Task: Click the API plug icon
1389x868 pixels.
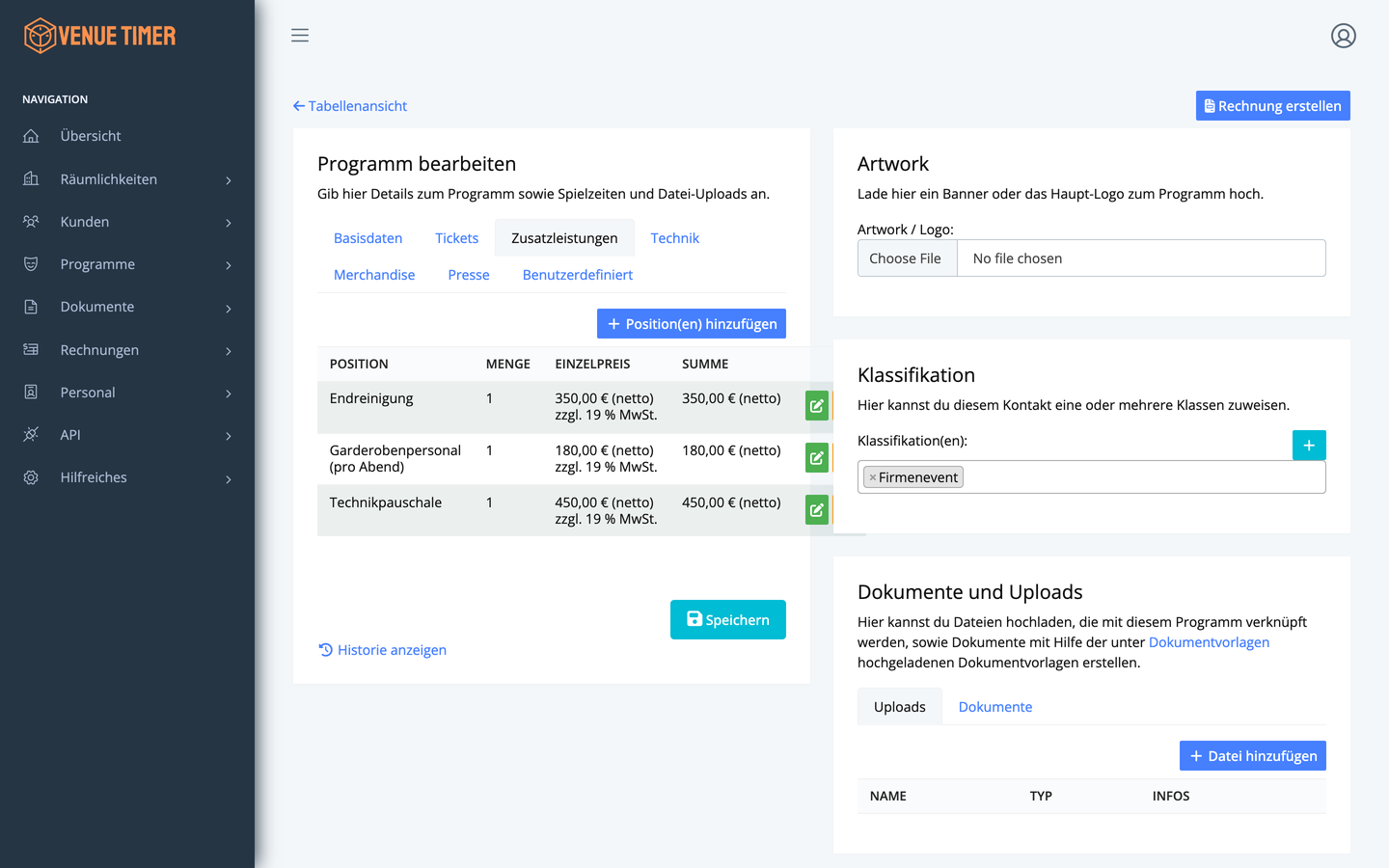Action: 31,435
